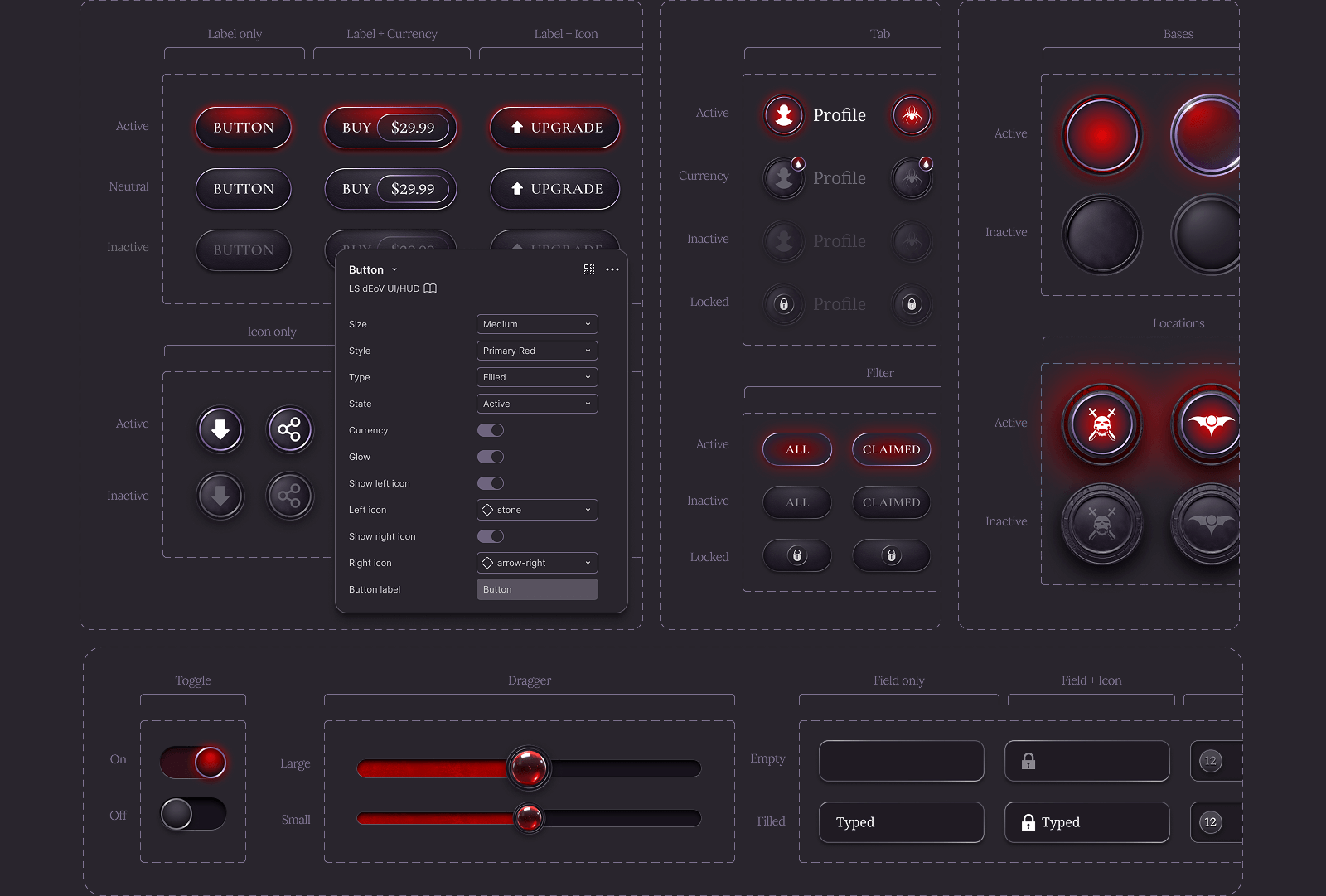Click the active download arrow icon button
1326x896 pixels.
pos(220,429)
